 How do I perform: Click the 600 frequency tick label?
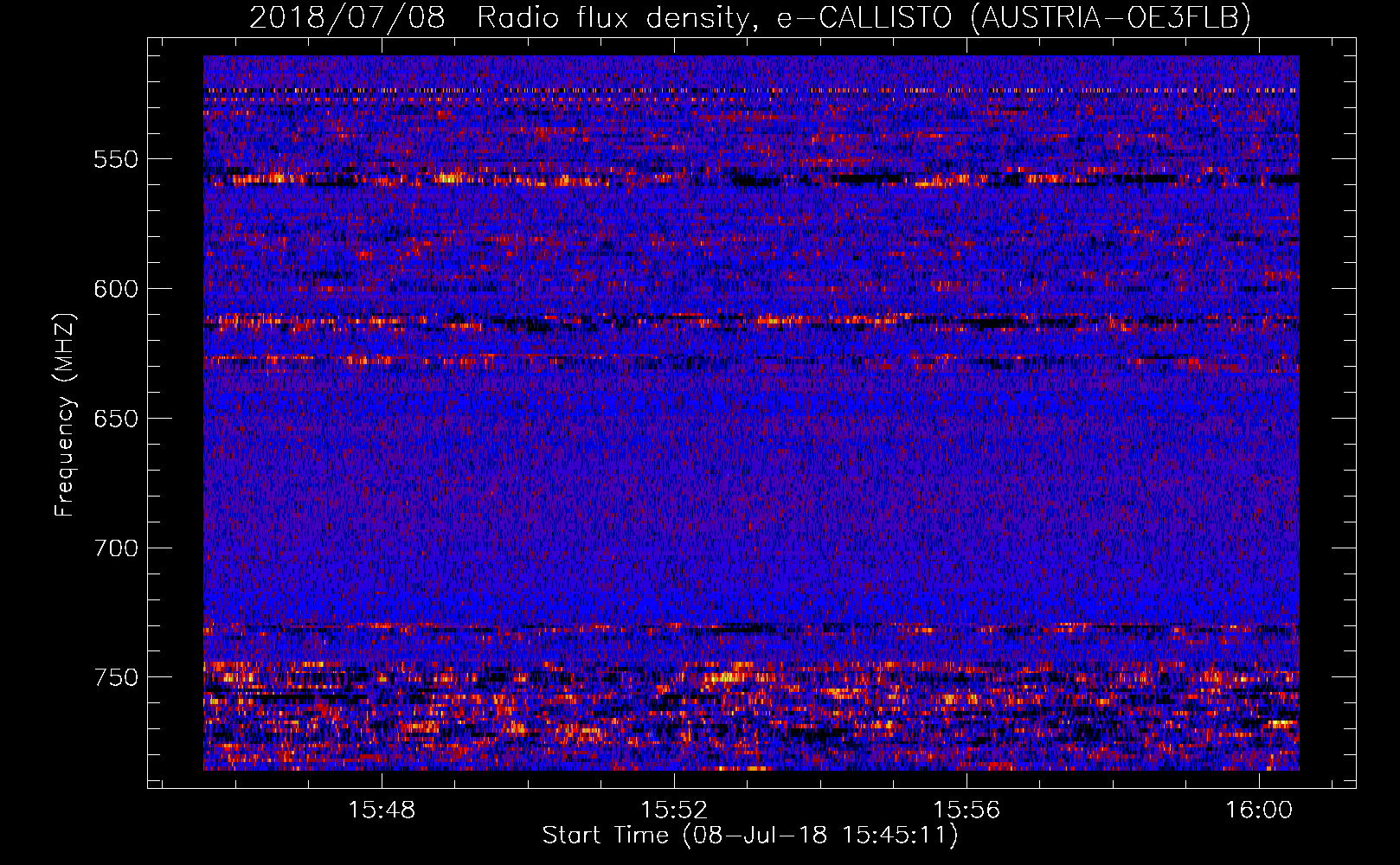tap(116, 289)
